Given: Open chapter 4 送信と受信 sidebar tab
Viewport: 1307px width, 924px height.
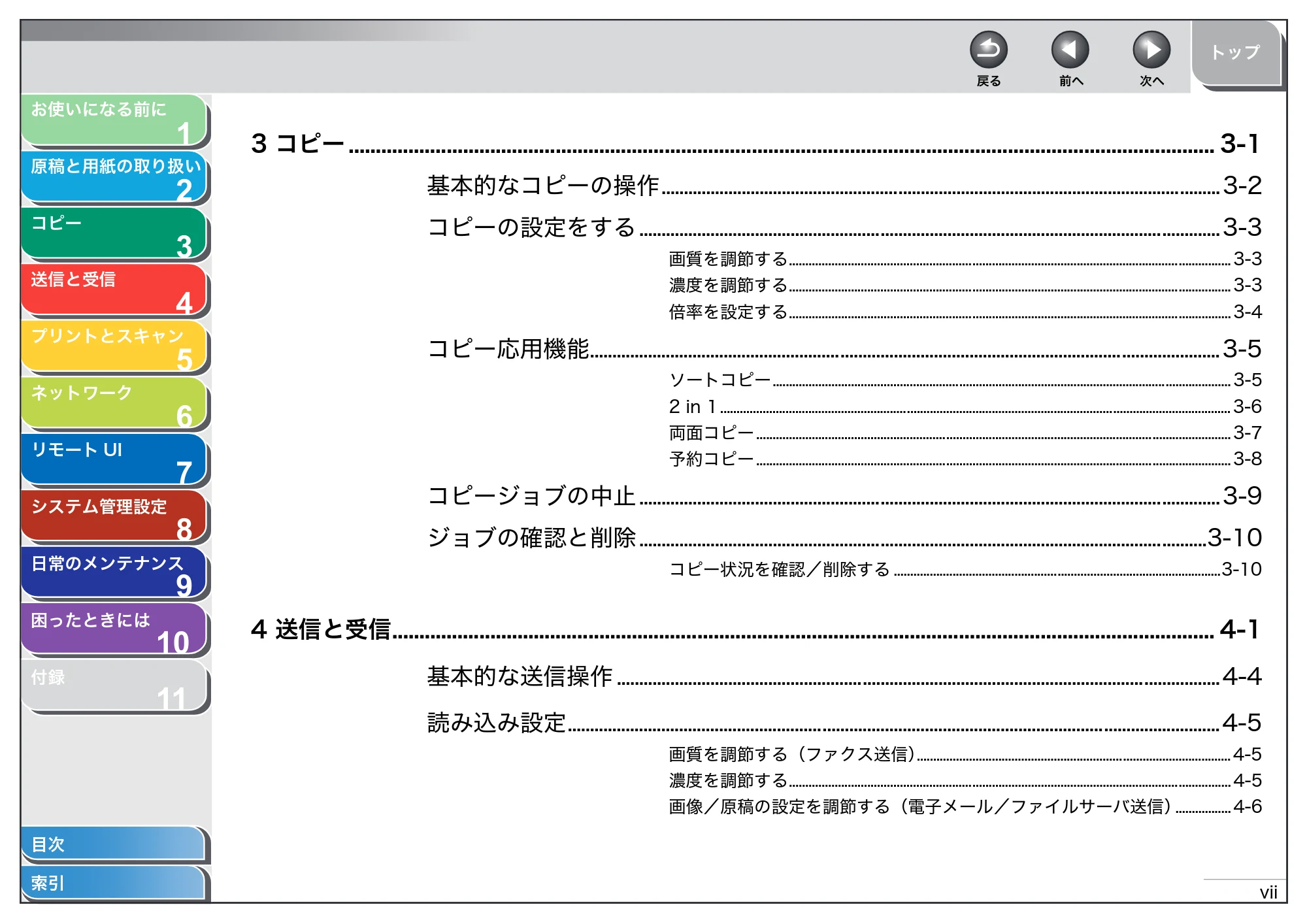Looking at the screenshot, I should pos(114,291).
